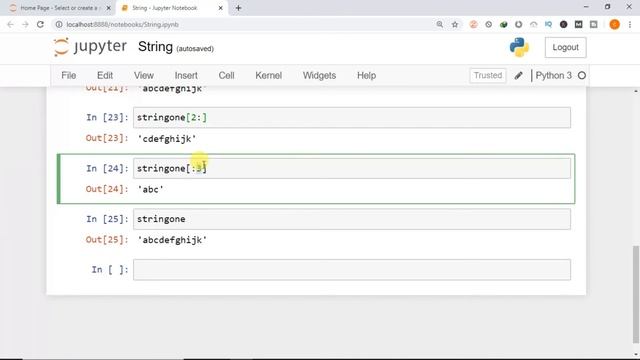Open the Cell menu
The height and width of the screenshot is (360, 640).
click(x=226, y=76)
